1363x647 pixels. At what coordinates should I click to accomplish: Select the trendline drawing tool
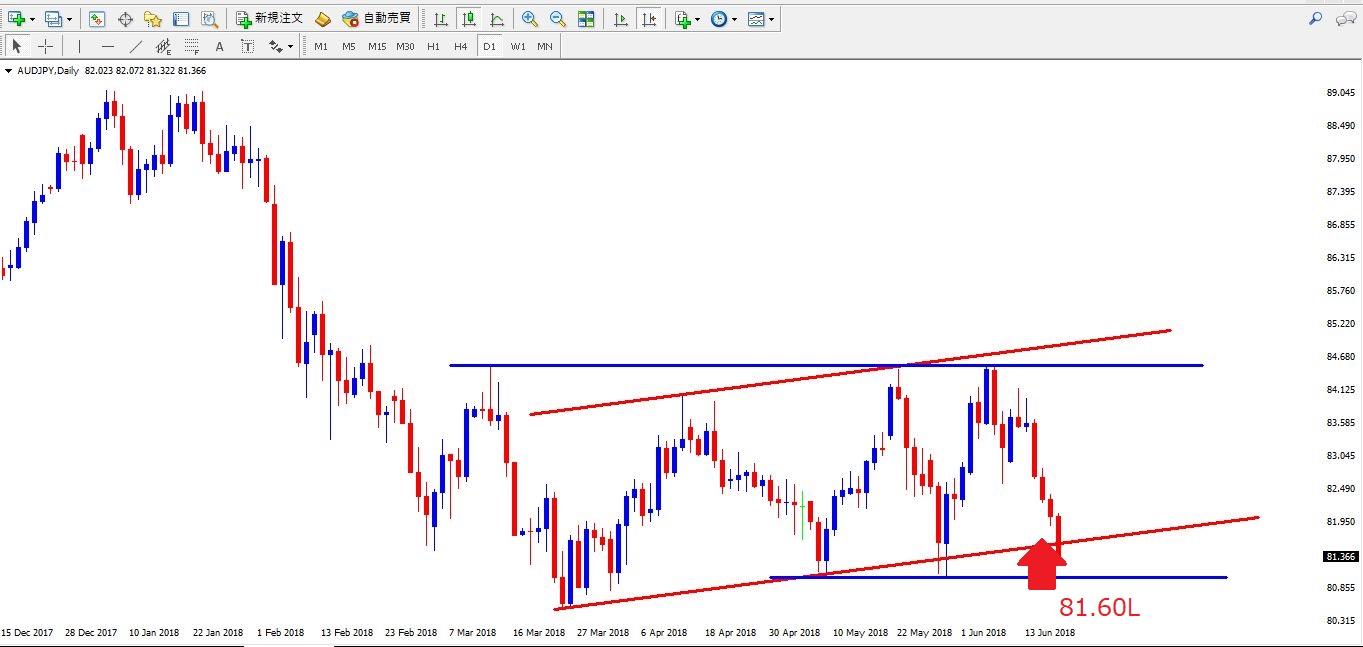click(136, 46)
